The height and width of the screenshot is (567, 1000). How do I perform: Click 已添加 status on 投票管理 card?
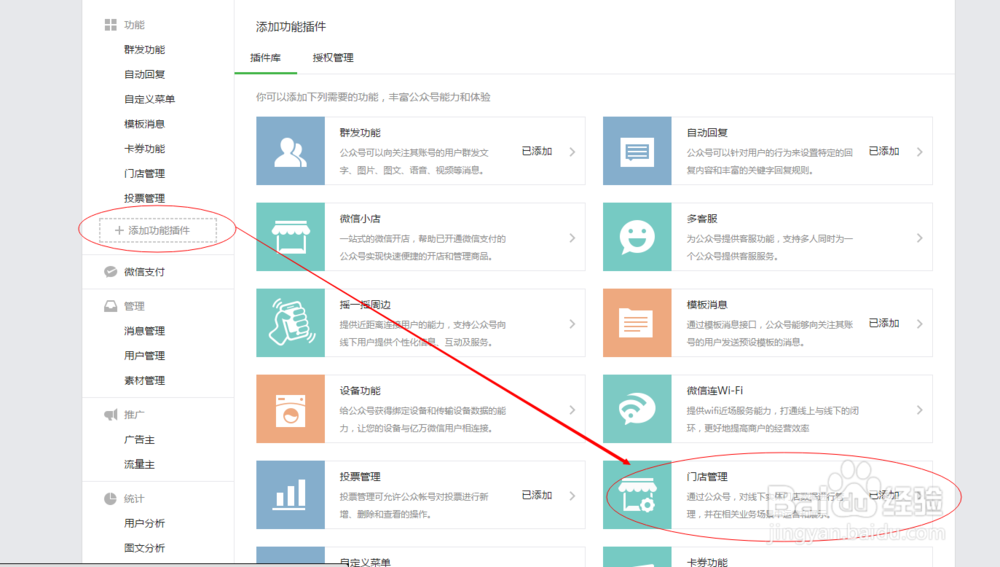537,495
